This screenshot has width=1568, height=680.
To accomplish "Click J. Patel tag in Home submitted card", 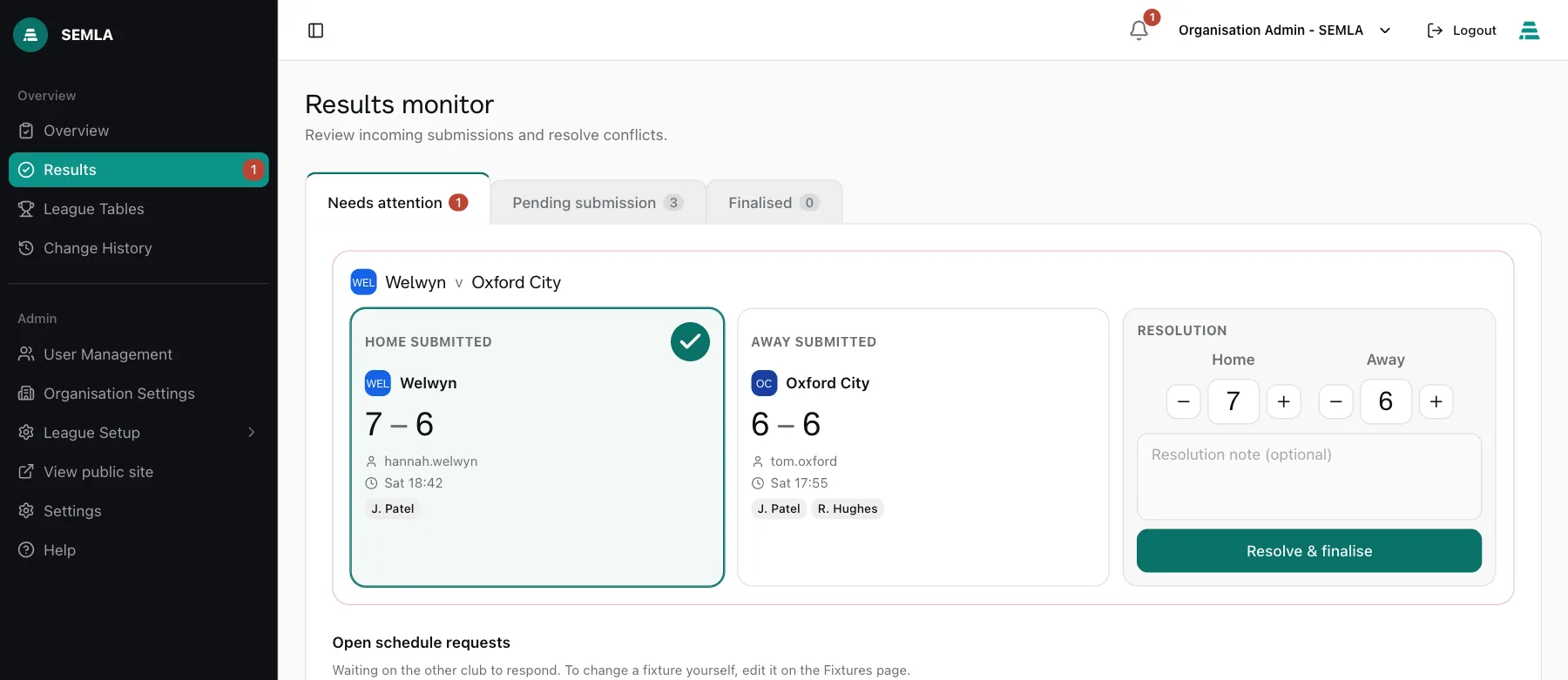I will [393, 508].
